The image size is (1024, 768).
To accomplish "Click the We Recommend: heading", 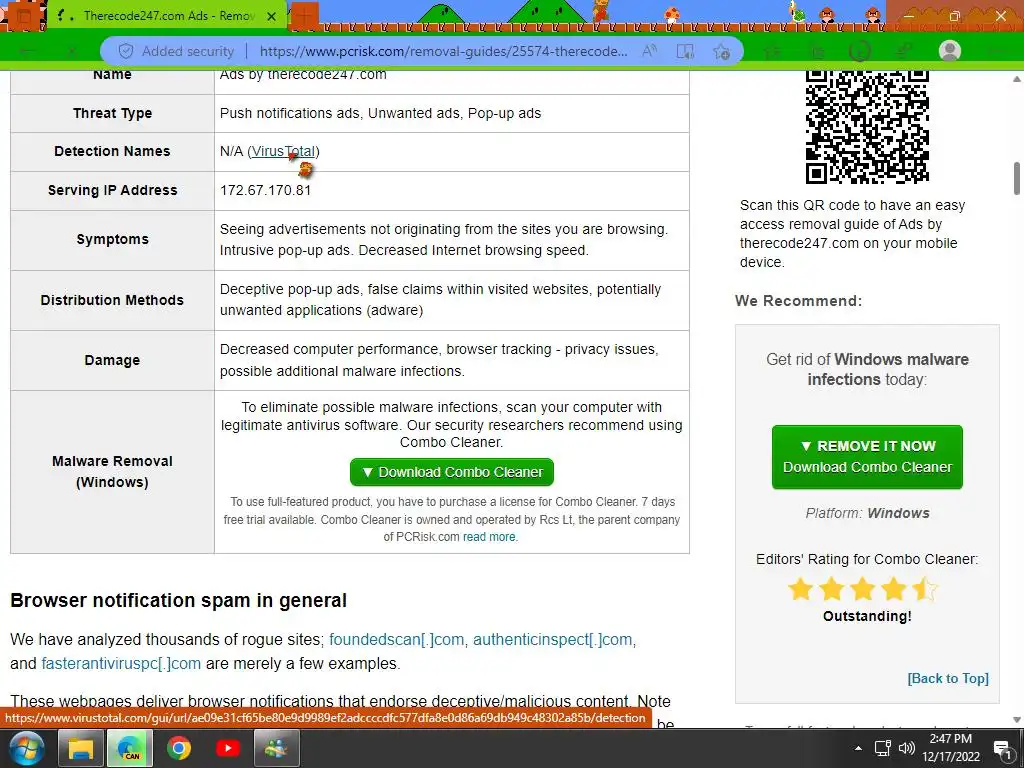I will click(798, 301).
